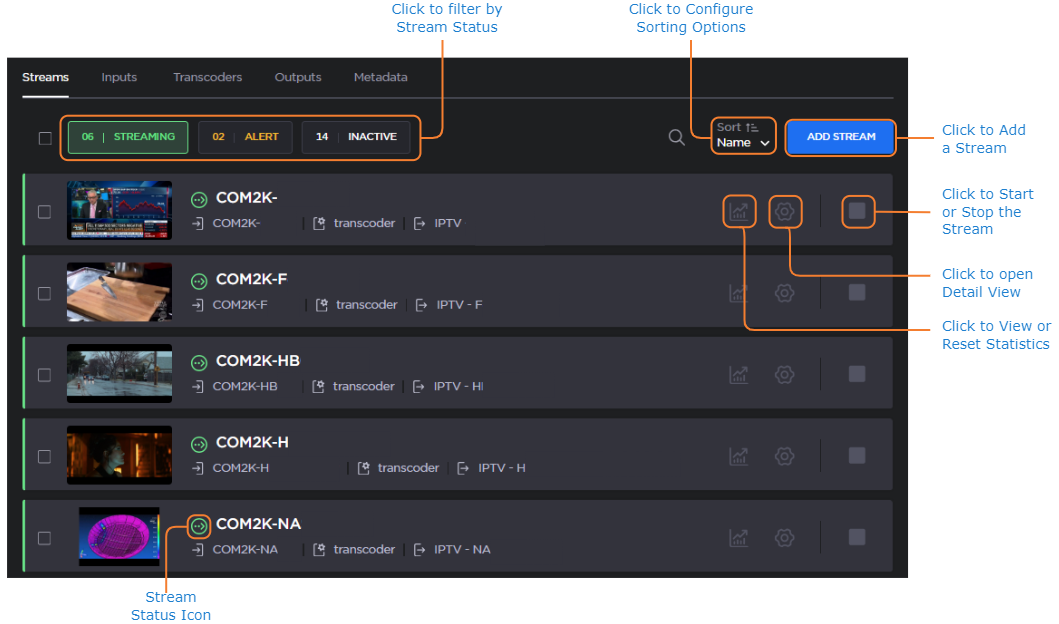
Task: Open detail view gear for COM2K- stream
Action: [x=785, y=212]
